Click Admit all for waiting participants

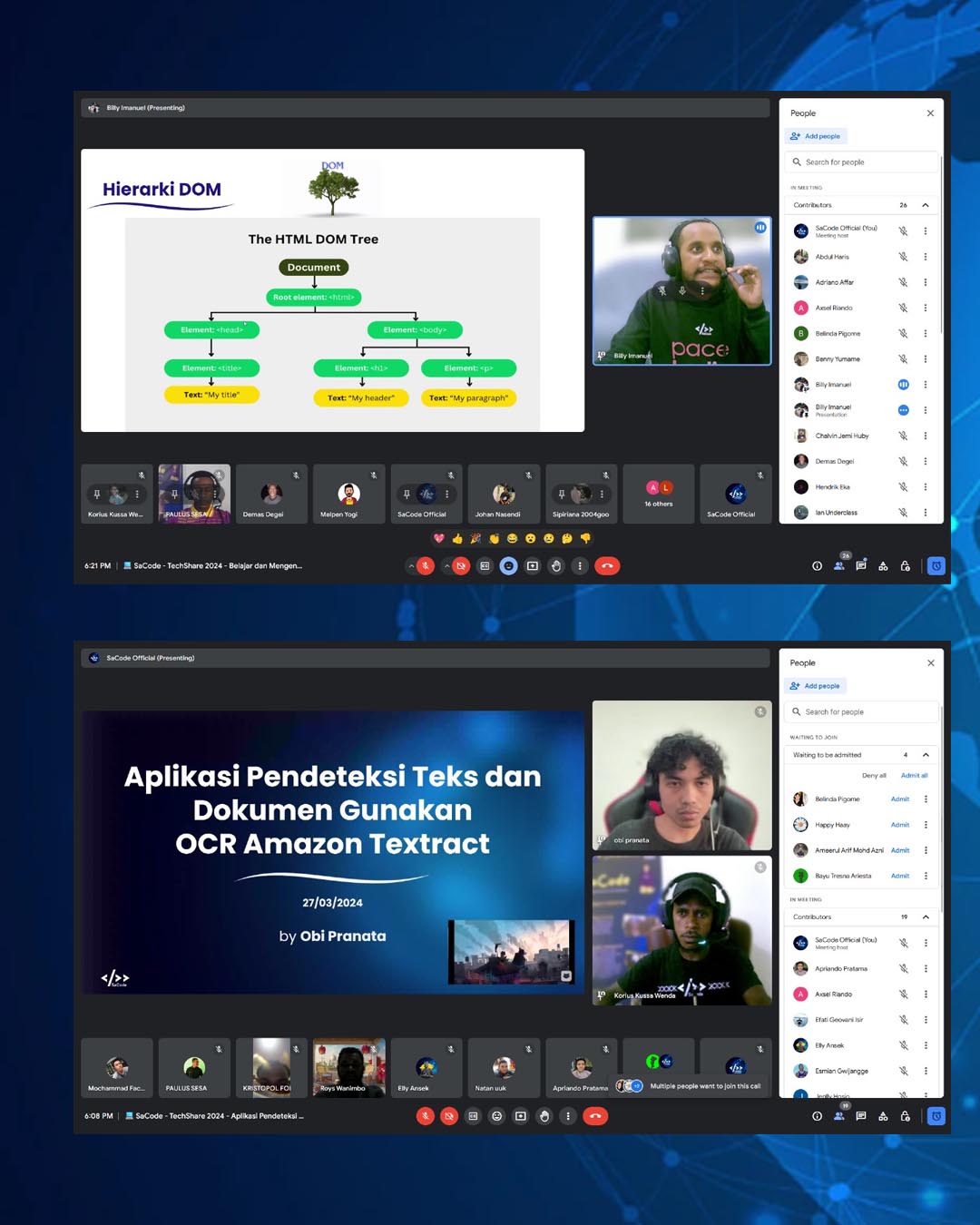tap(914, 776)
